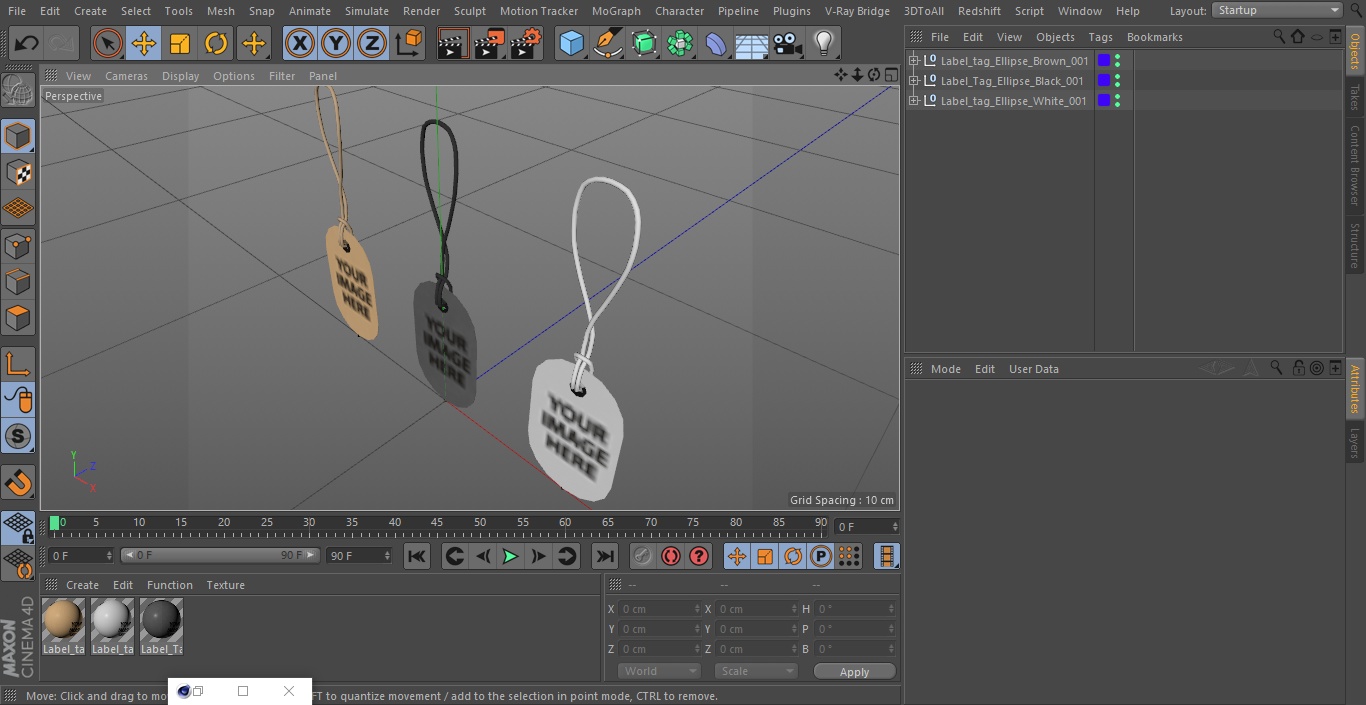
Task: Render to Picture Viewer
Action: point(489,43)
